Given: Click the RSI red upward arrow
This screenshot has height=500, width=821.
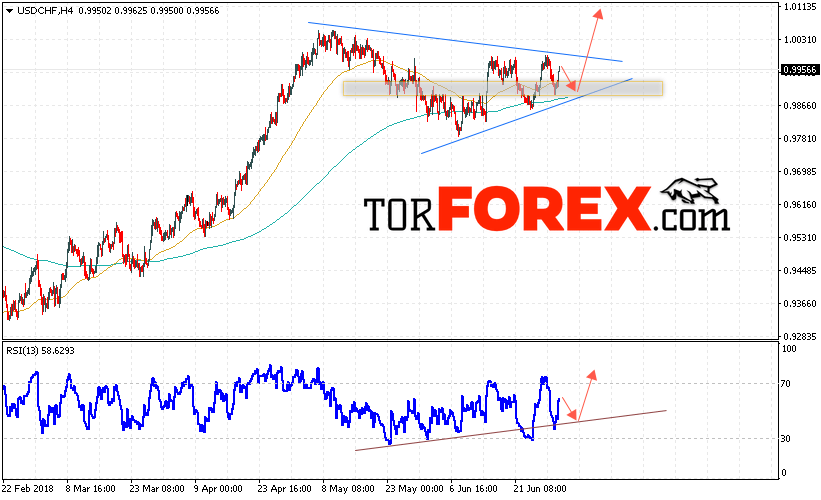Looking at the screenshot, I should (x=586, y=395).
